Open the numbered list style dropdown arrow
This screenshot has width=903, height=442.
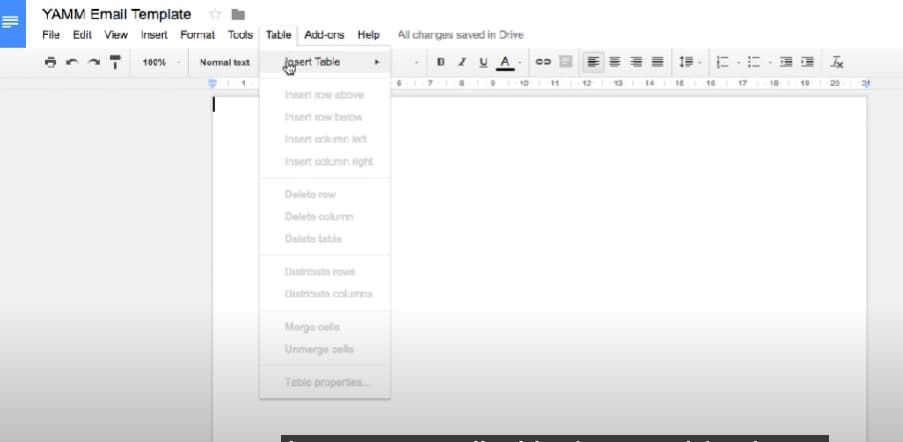738,63
